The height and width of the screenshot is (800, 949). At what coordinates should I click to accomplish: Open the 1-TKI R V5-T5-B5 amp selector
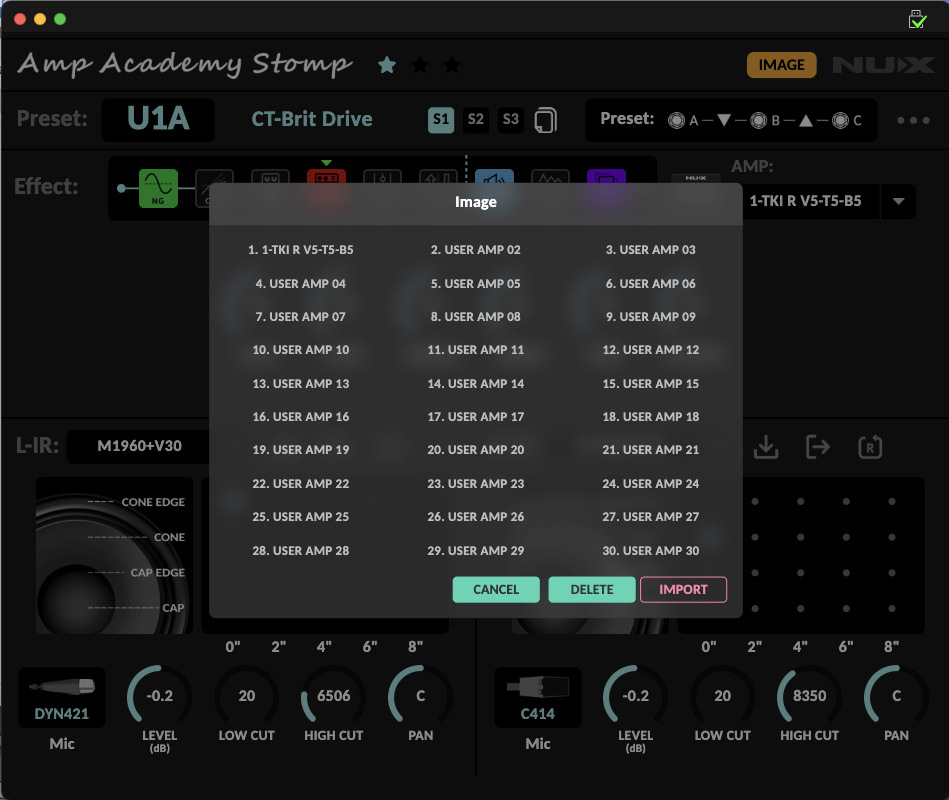pos(806,201)
